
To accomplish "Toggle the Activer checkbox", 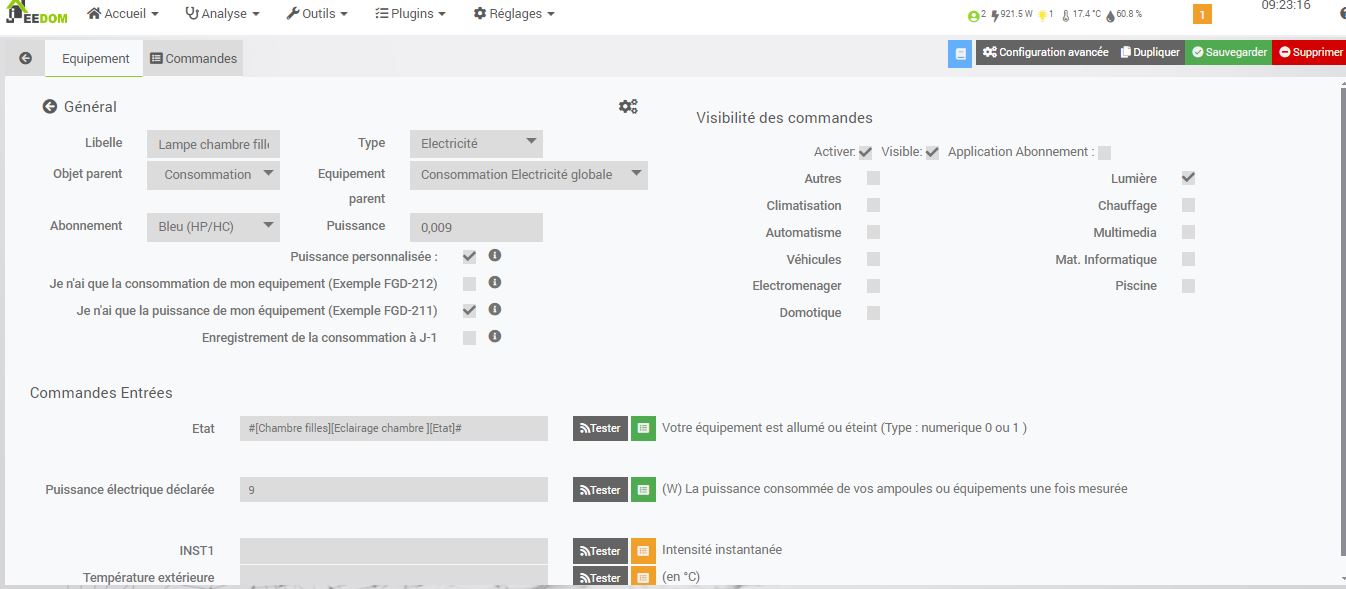I will coord(865,153).
